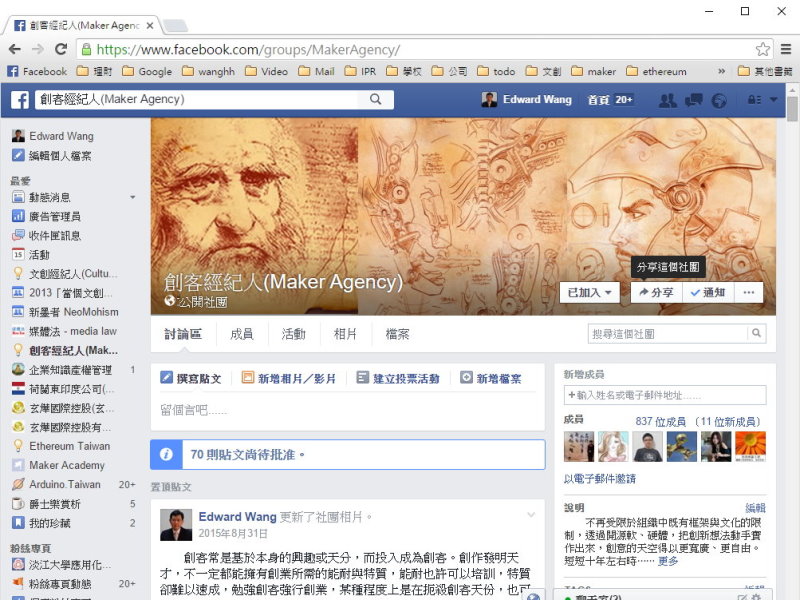Viewport: 800px width, 600px height.
Task: Open 新墨者 NeoMohism in the sidebar
Action: (65, 312)
